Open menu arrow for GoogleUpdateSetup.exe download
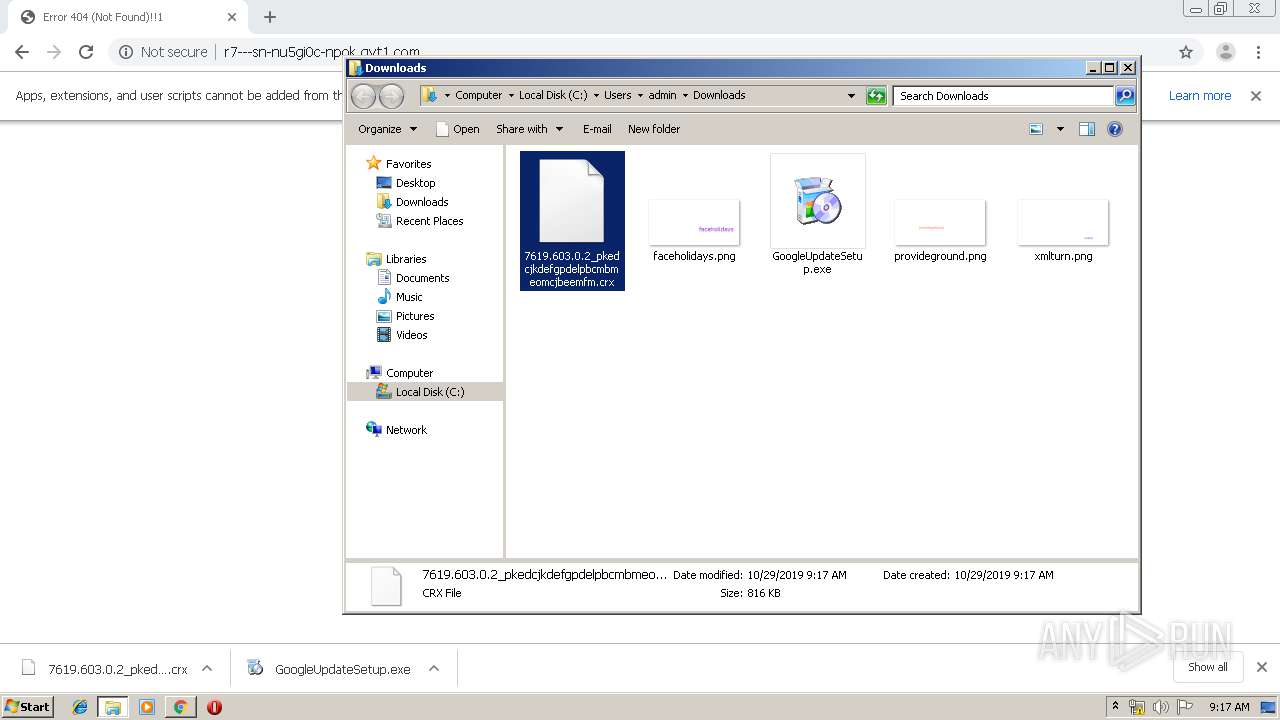Image resolution: width=1280 pixels, height=720 pixels. click(x=434, y=669)
